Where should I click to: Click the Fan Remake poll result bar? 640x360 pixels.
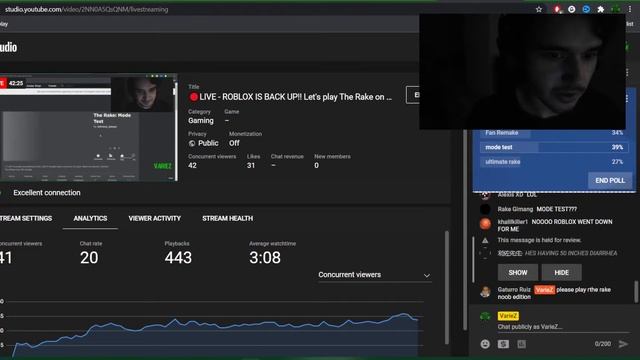click(554, 133)
